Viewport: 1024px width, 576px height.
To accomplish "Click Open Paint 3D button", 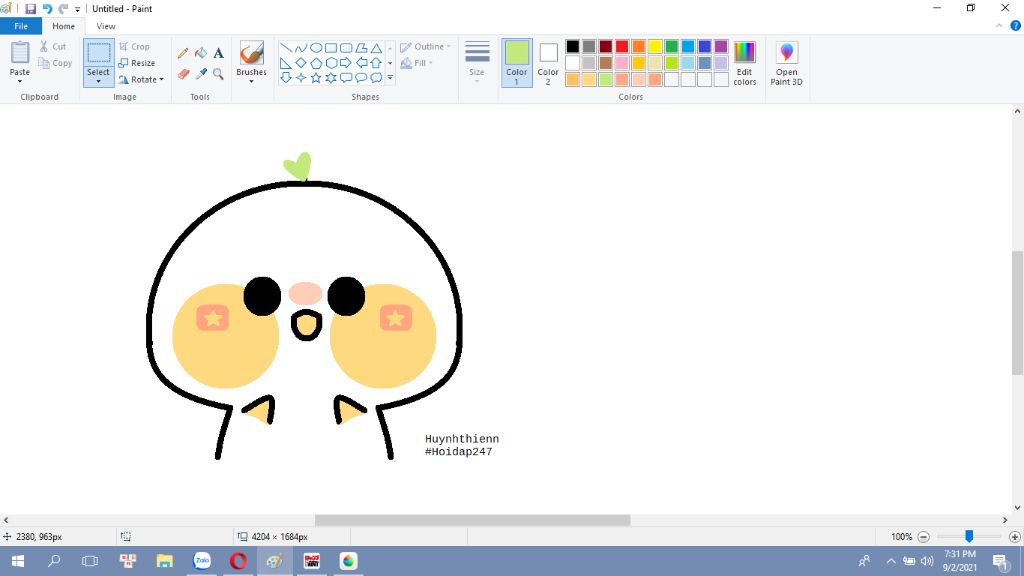I will [x=786, y=63].
